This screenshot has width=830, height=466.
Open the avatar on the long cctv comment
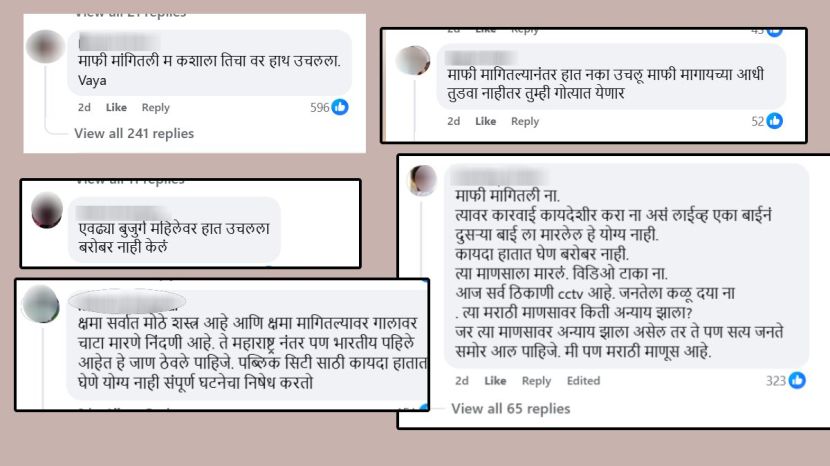422,180
